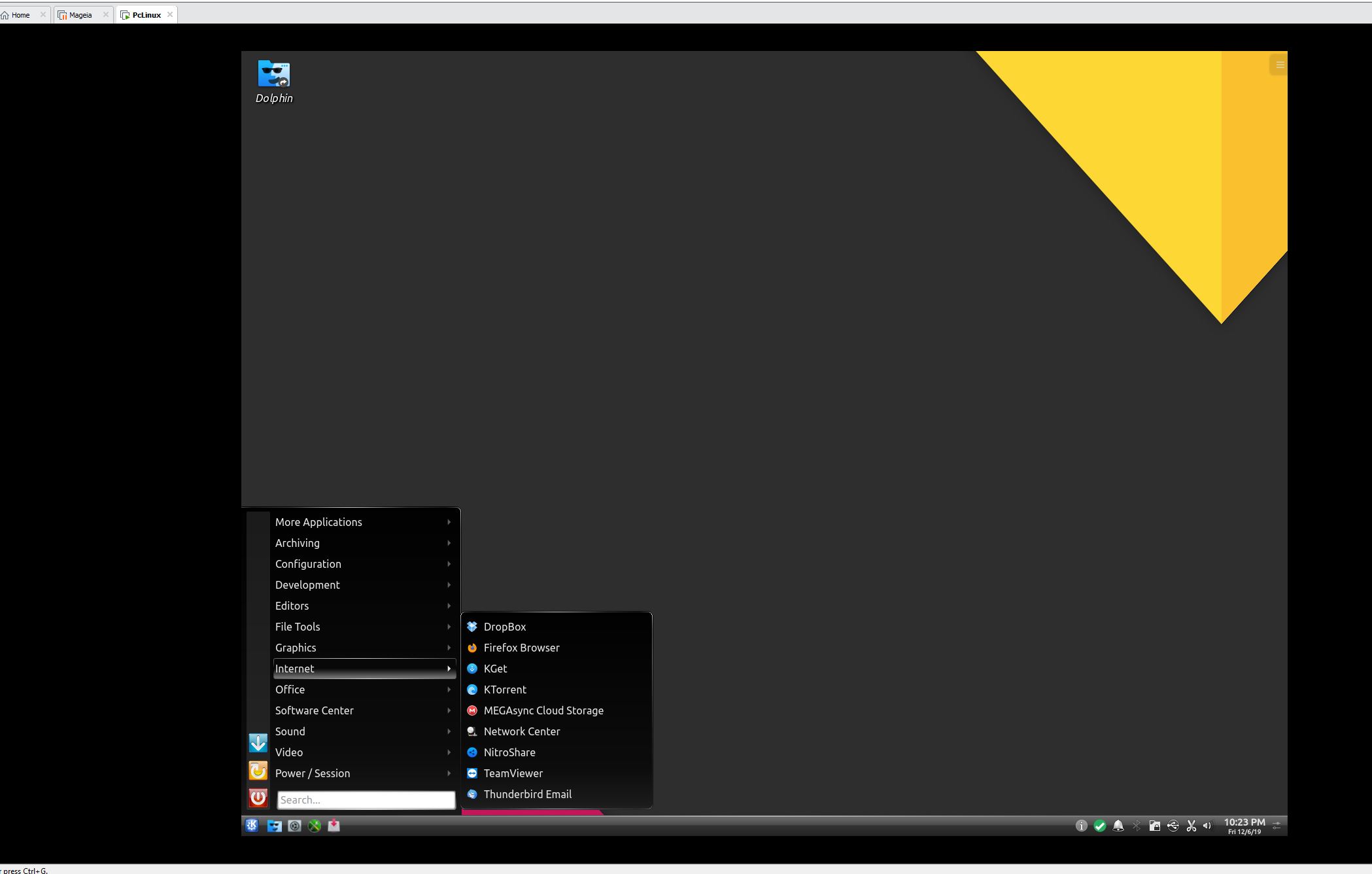Viewport: 1372px width, 874px height.
Task: Click the blue download arrow icon
Action: tap(258, 743)
